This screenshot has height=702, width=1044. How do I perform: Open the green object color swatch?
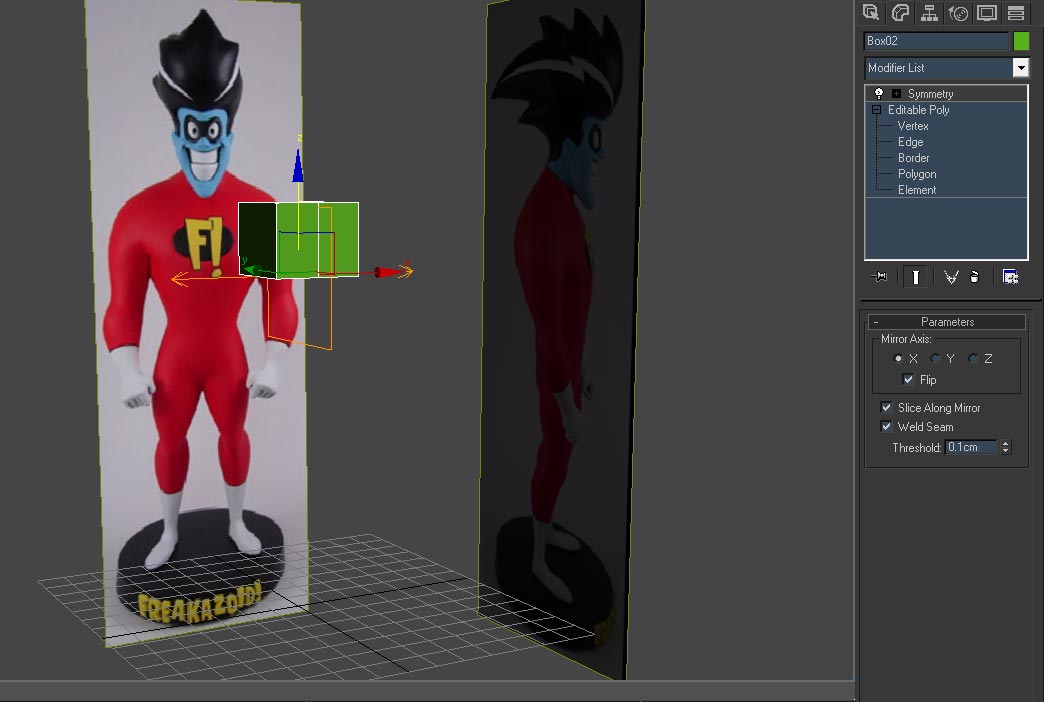coord(1021,41)
